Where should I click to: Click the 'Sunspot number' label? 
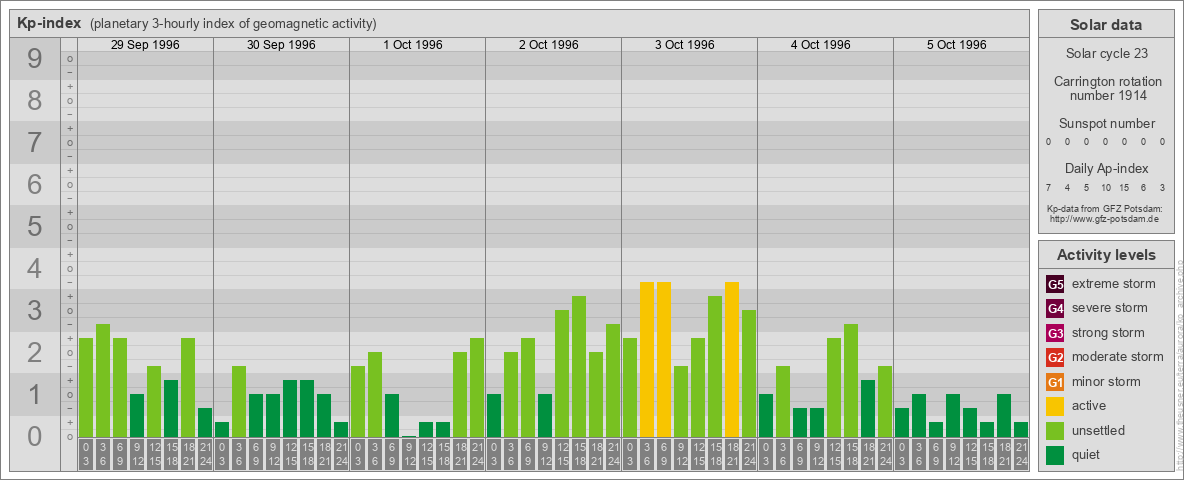(1106, 124)
